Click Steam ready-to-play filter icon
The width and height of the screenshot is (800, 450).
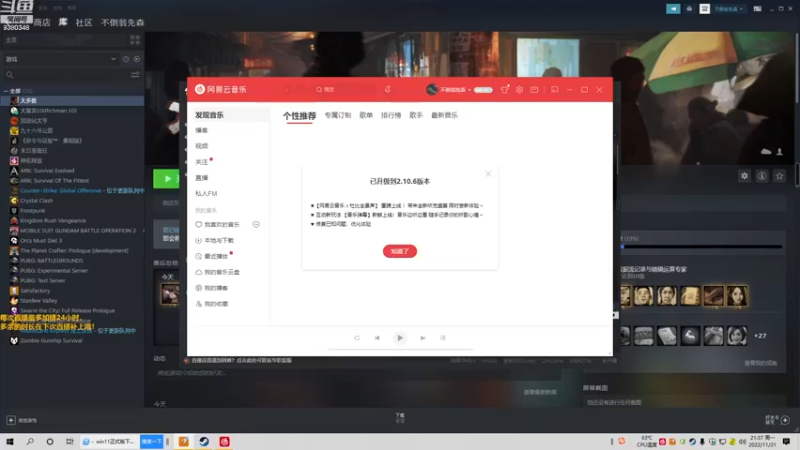tap(137, 59)
